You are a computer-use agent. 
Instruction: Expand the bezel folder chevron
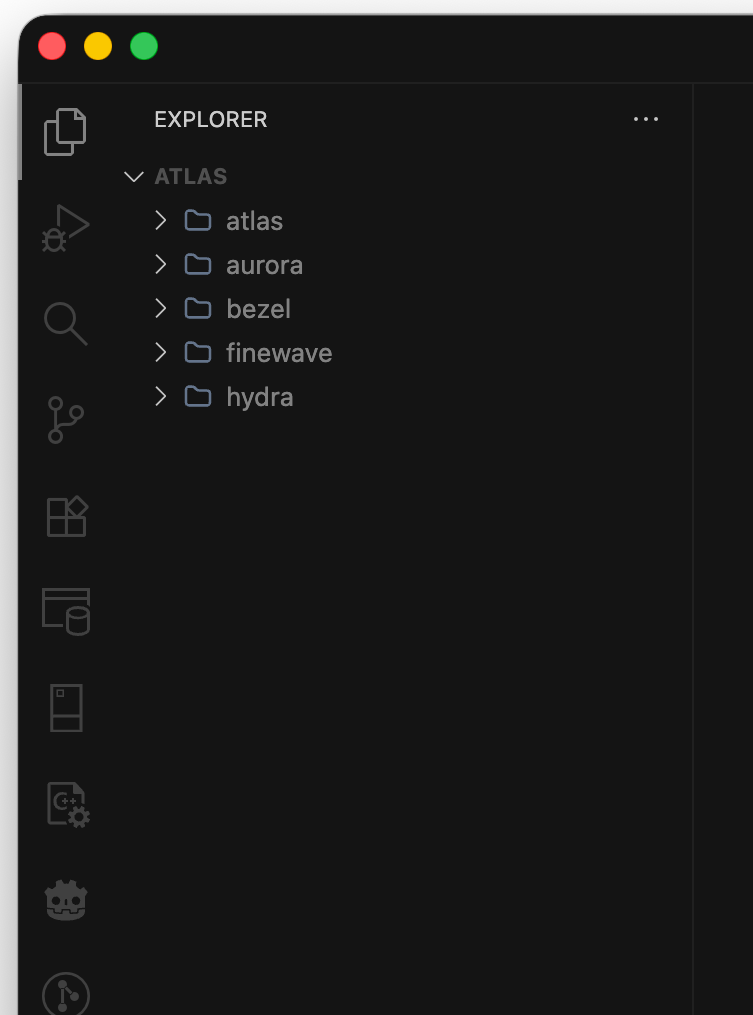pos(161,308)
